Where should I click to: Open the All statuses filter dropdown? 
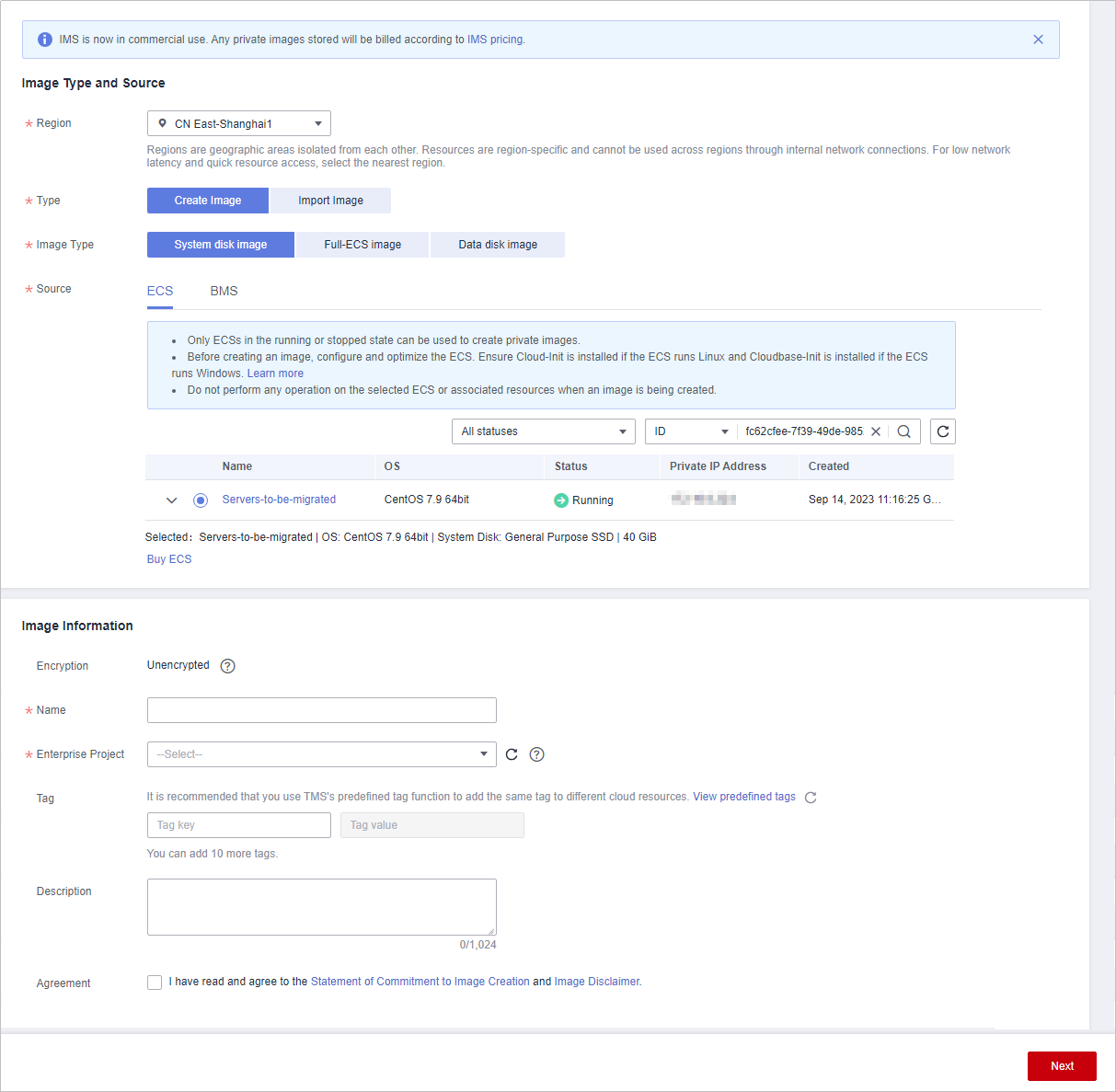pyautogui.click(x=543, y=431)
